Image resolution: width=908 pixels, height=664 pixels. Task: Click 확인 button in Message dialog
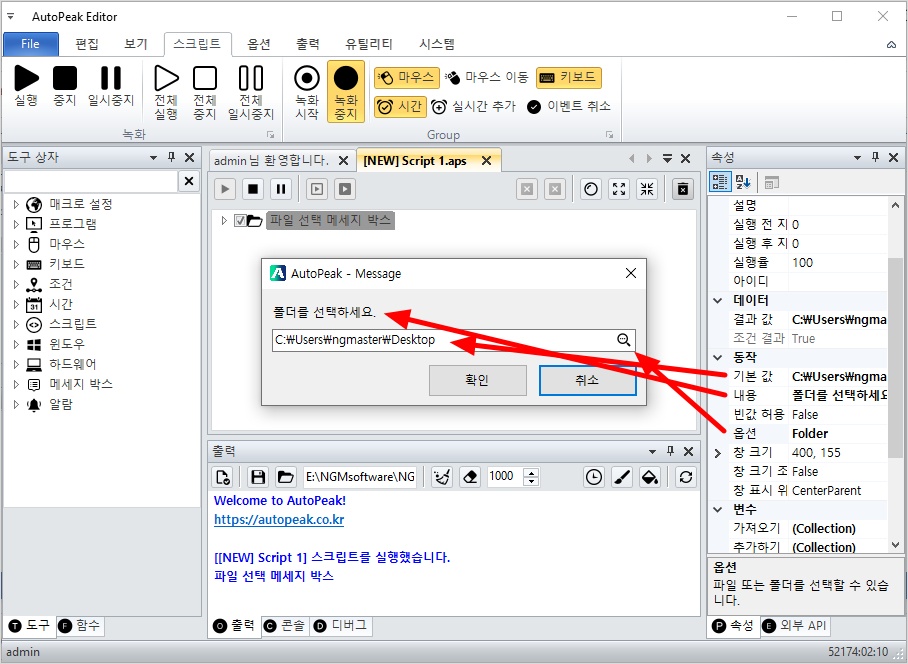(x=477, y=380)
